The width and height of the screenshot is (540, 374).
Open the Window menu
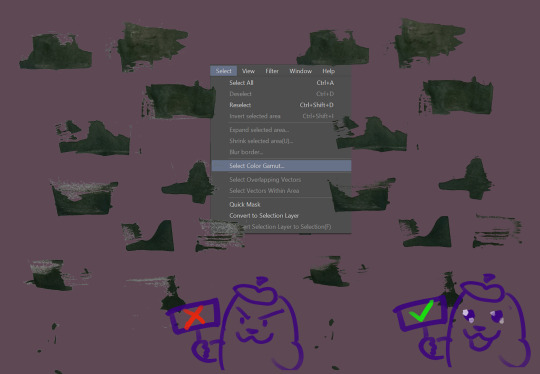click(300, 71)
